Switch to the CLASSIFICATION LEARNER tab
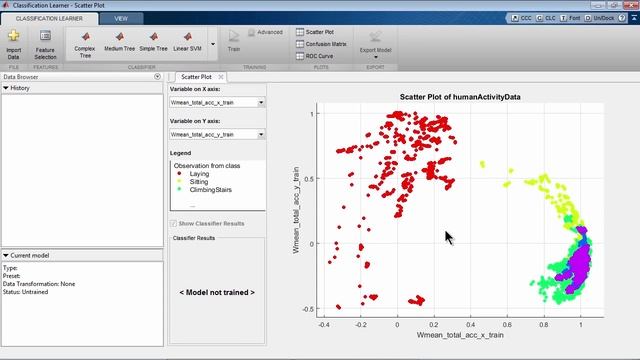640x360 pixels. (49, 18)
